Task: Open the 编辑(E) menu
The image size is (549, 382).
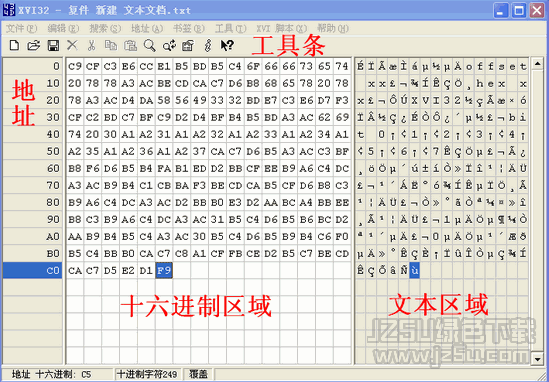Action: 63,28
